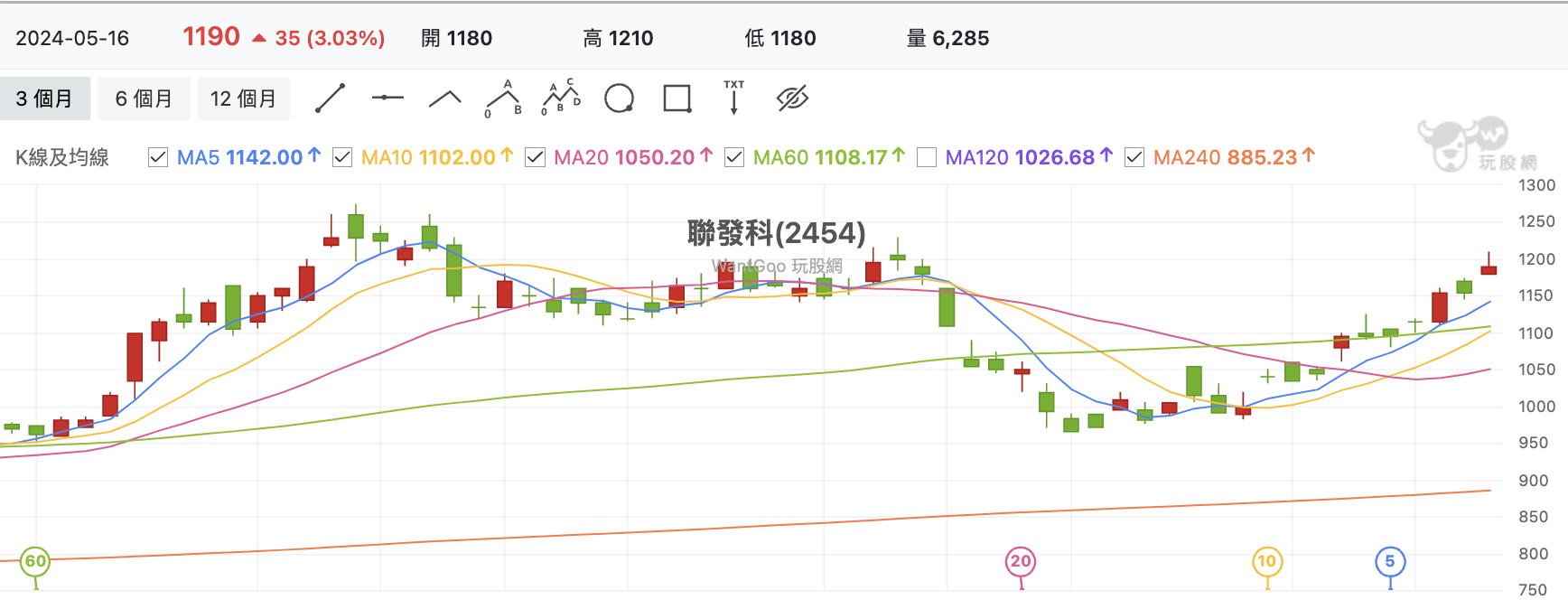Image resolution: width=1568 pixels, height=609 pixels.
Task: Pick the circle drawing tool
Action: tap(619, 98)
